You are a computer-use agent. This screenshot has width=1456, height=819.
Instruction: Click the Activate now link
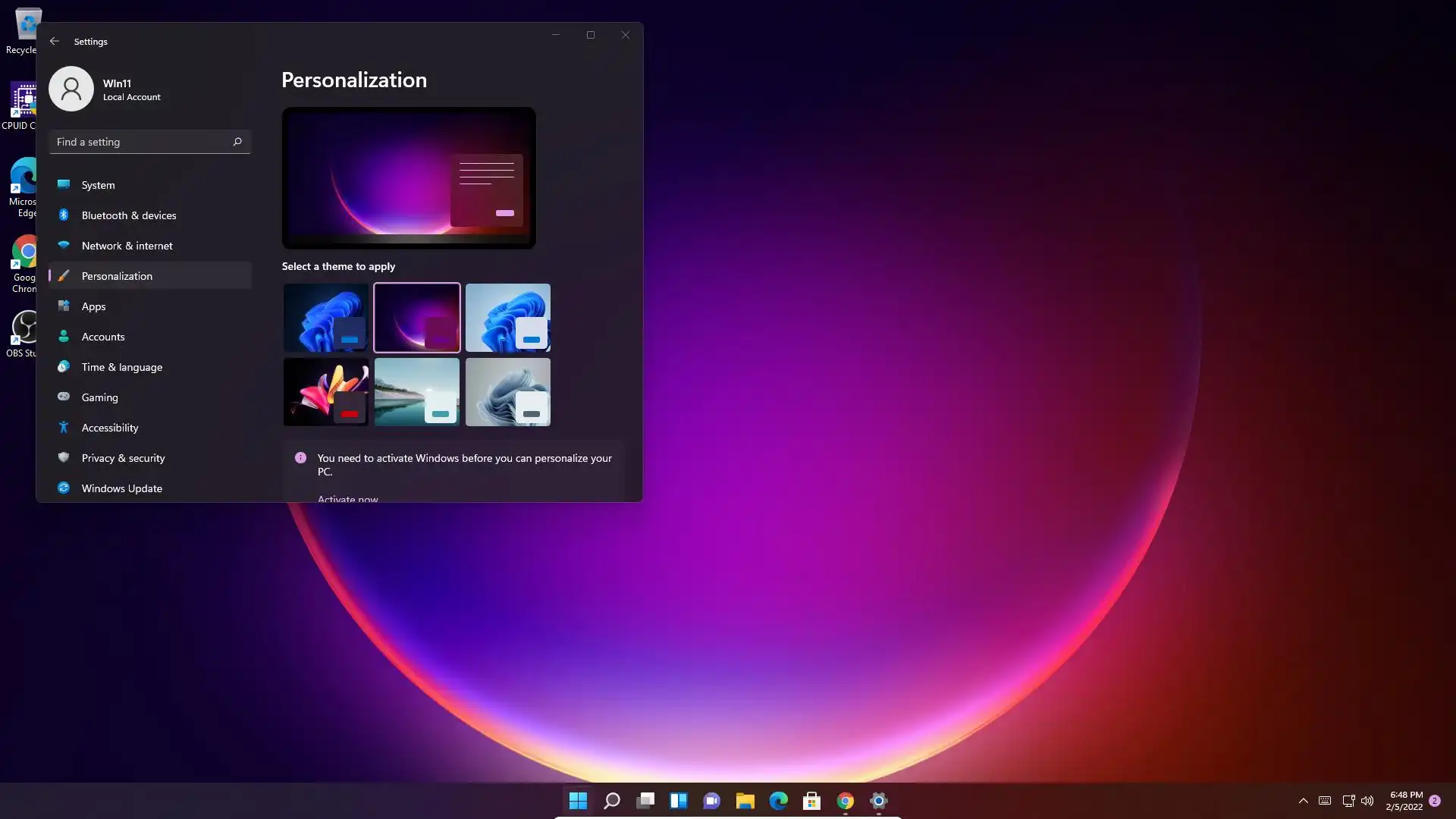(x=347, y=498)
